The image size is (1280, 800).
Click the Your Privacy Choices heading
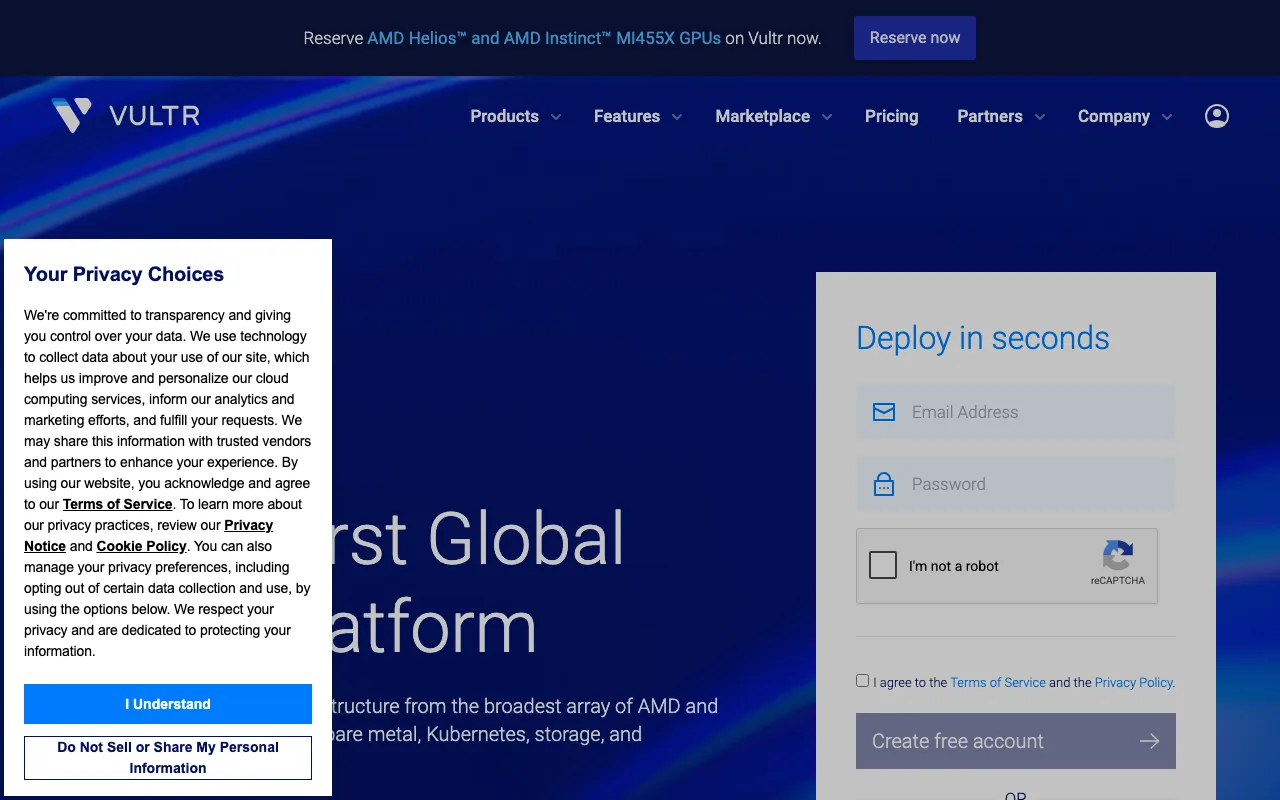(x=124, y=274)
